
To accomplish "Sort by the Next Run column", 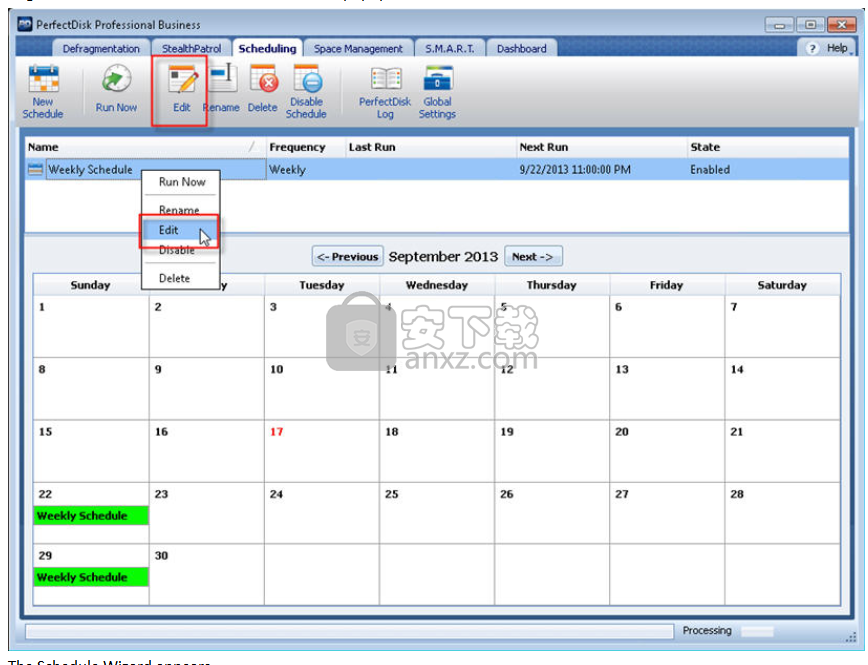I will [601, 147].
